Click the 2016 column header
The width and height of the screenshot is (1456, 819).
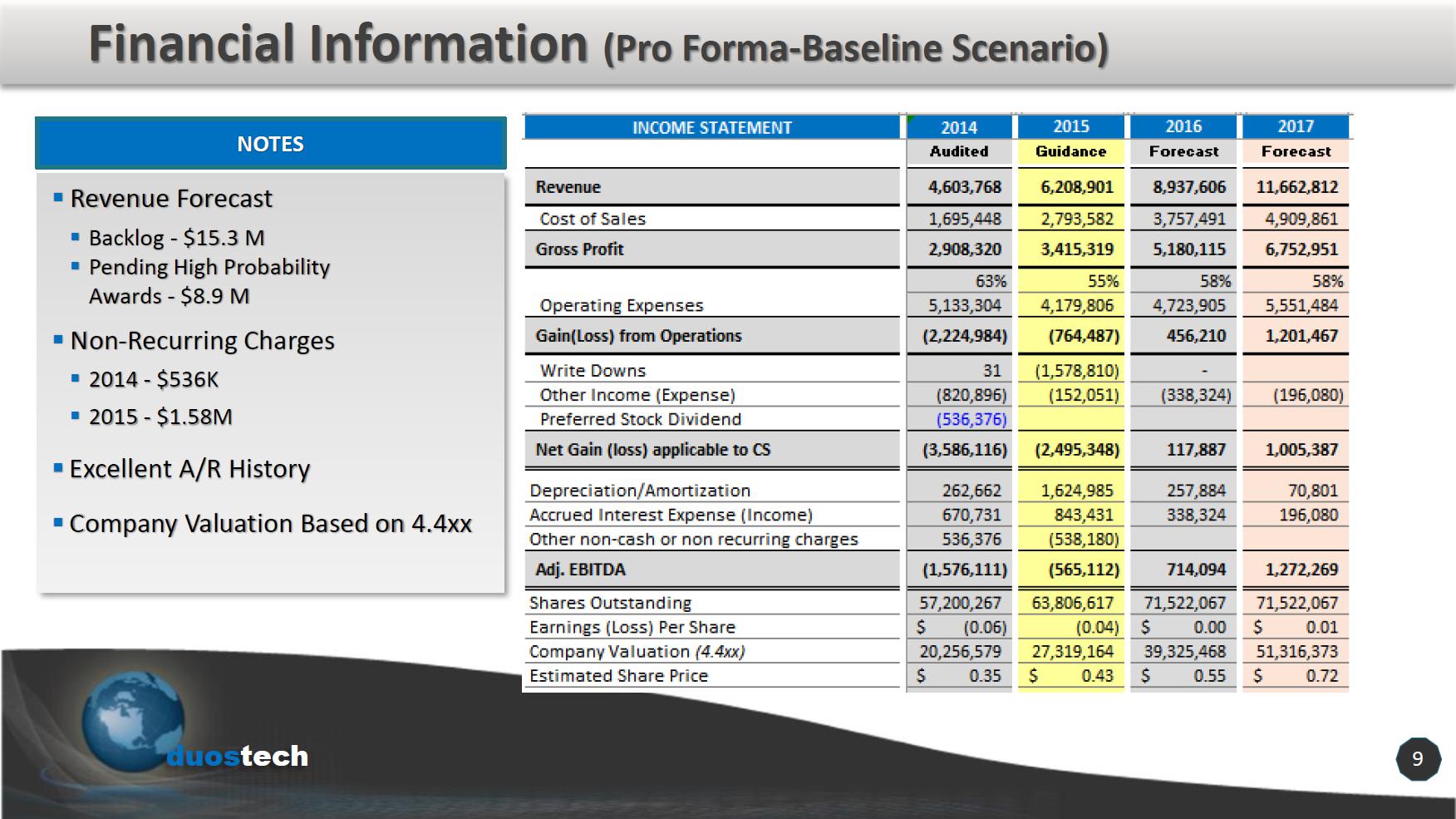click(1183, 126)
